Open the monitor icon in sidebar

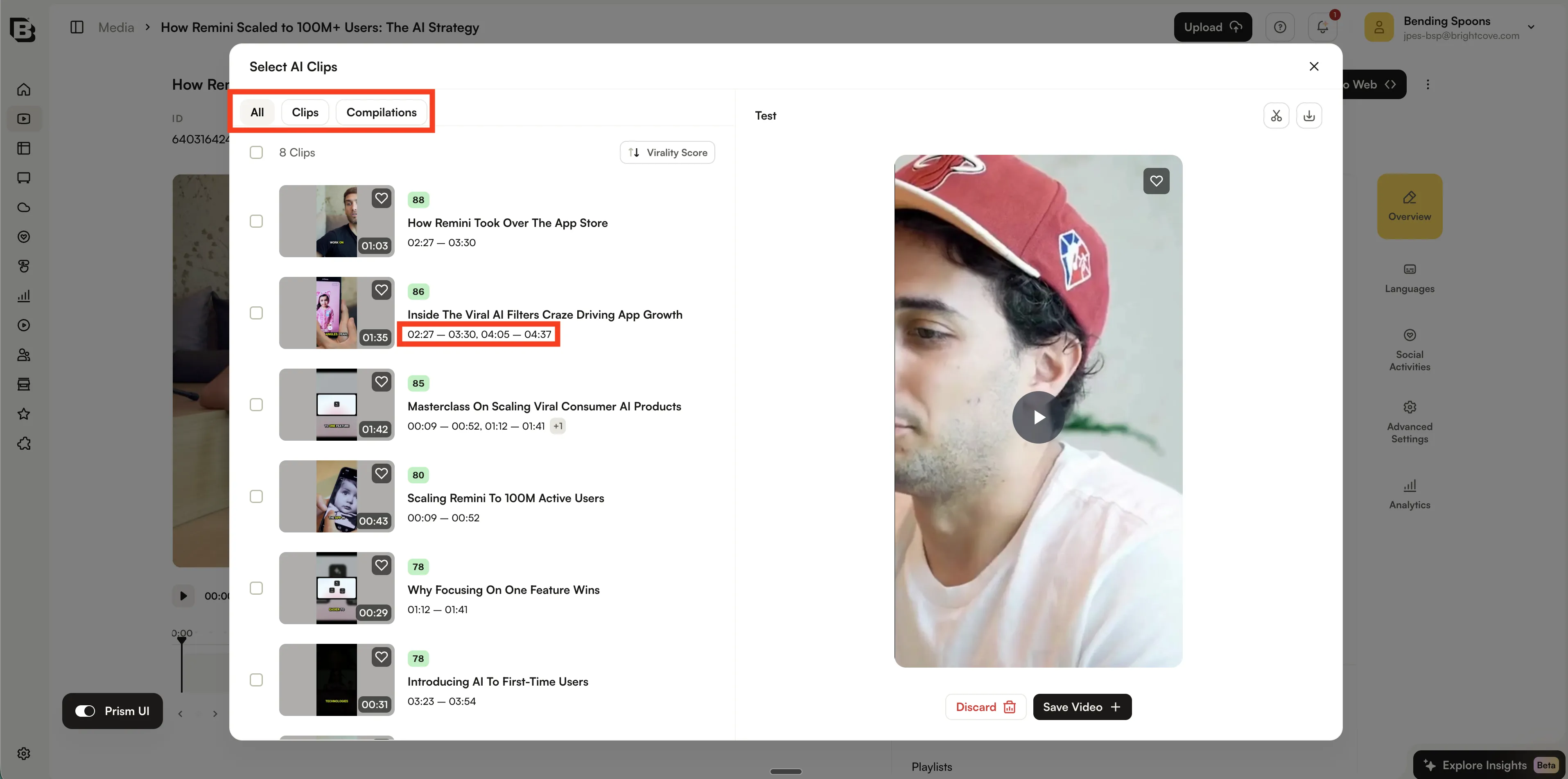[x=24, y=178]
